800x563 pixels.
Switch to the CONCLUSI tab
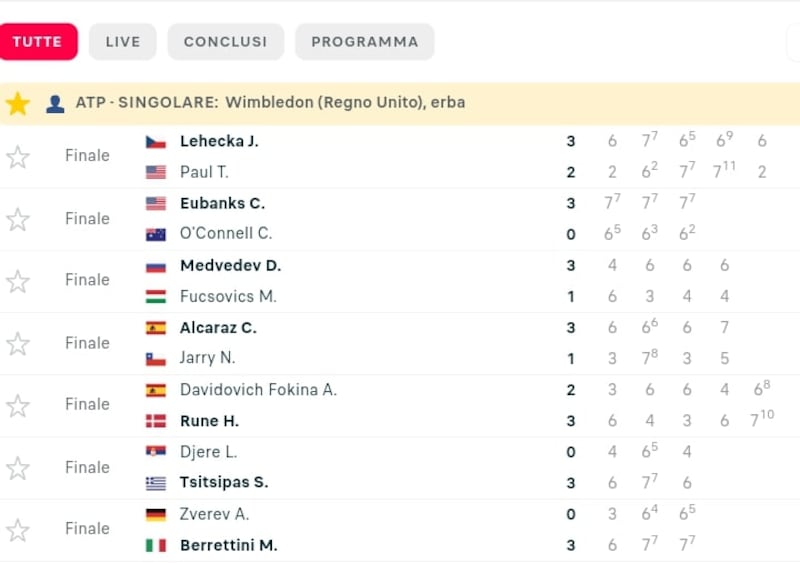(226, 42)
